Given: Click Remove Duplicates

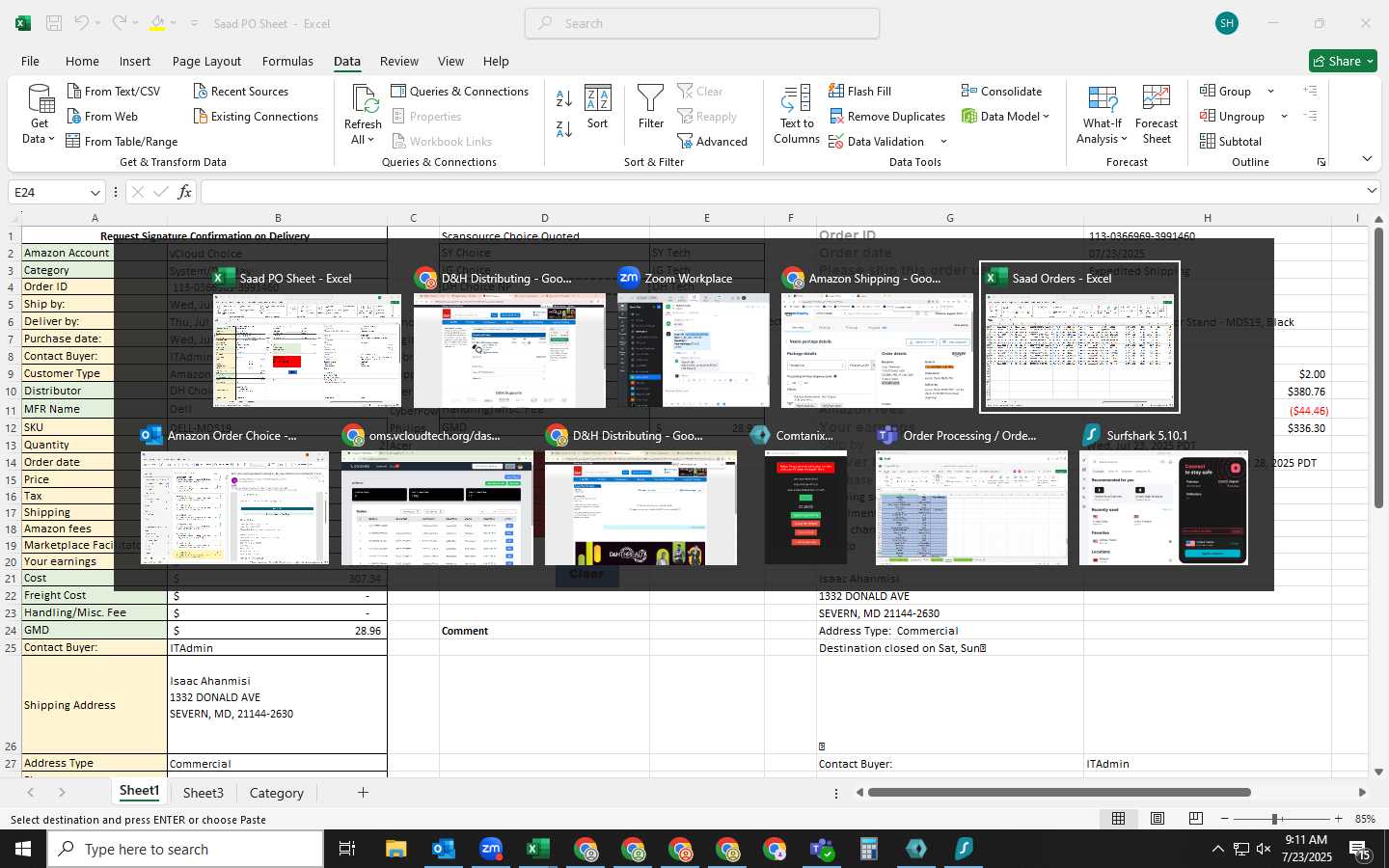Looking at the screenshot, I should [886, 116].
